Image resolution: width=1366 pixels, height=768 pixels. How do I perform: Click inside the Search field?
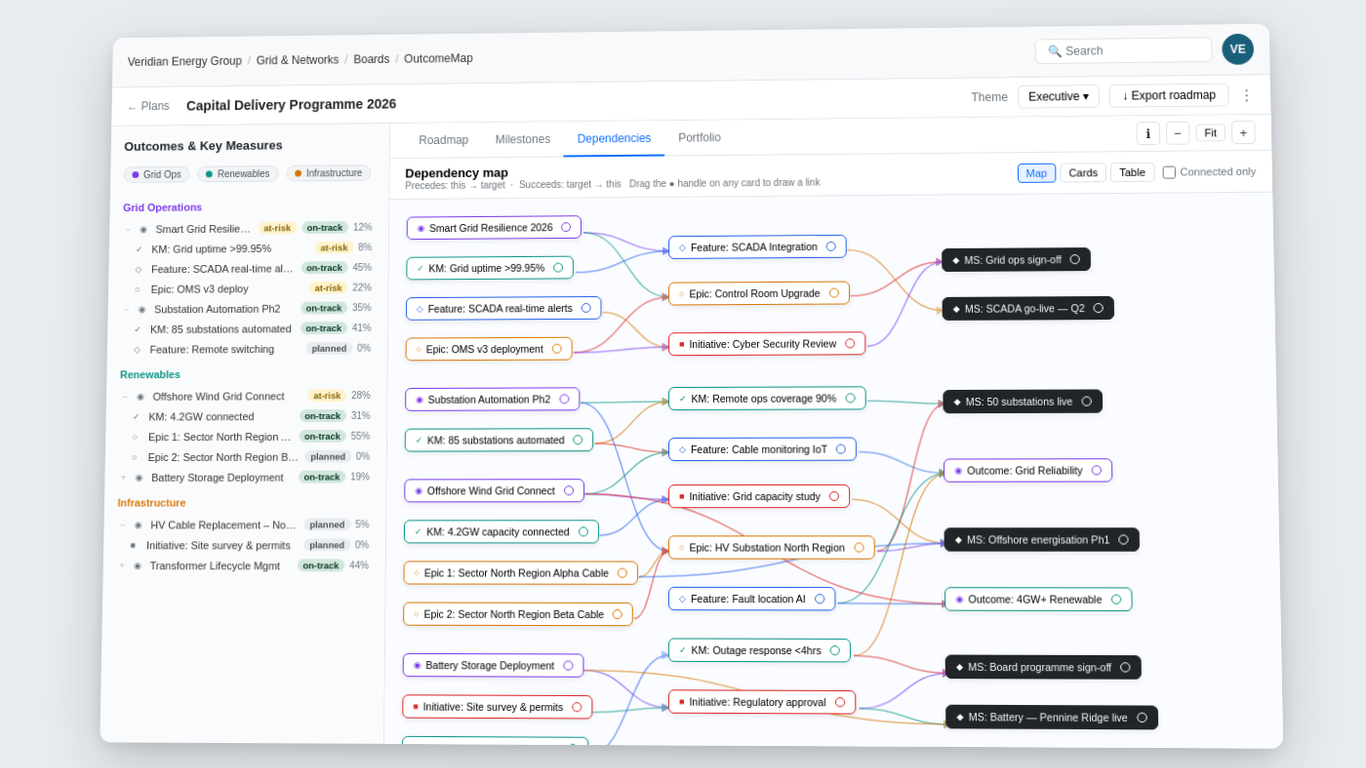(x=1120, y=50)
